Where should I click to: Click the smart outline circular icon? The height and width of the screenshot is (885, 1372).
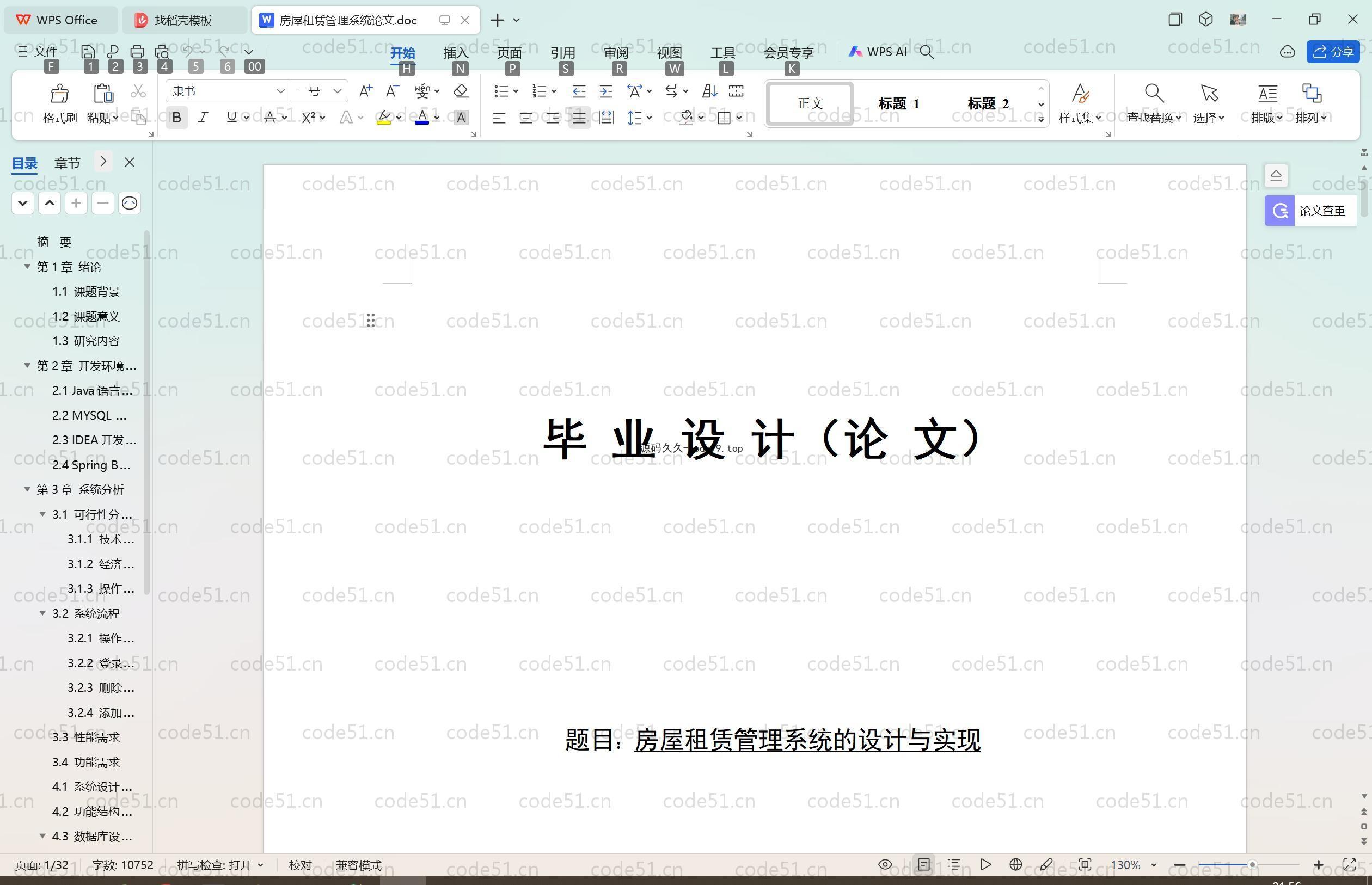coord(130,203)
